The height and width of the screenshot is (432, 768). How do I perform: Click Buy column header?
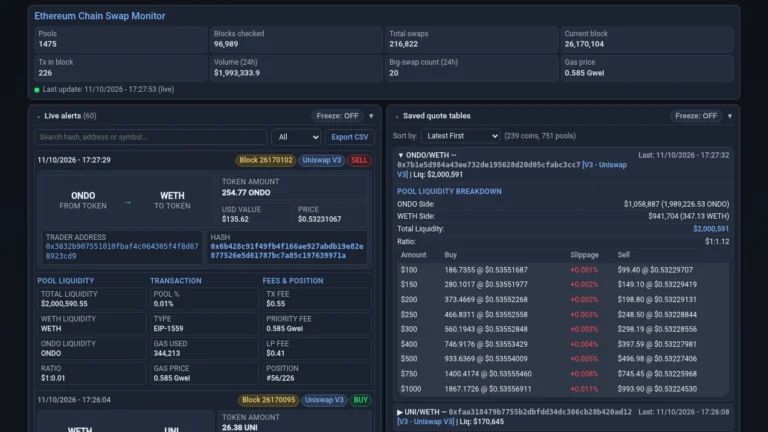pyautogui.click(x=451, y=255)
